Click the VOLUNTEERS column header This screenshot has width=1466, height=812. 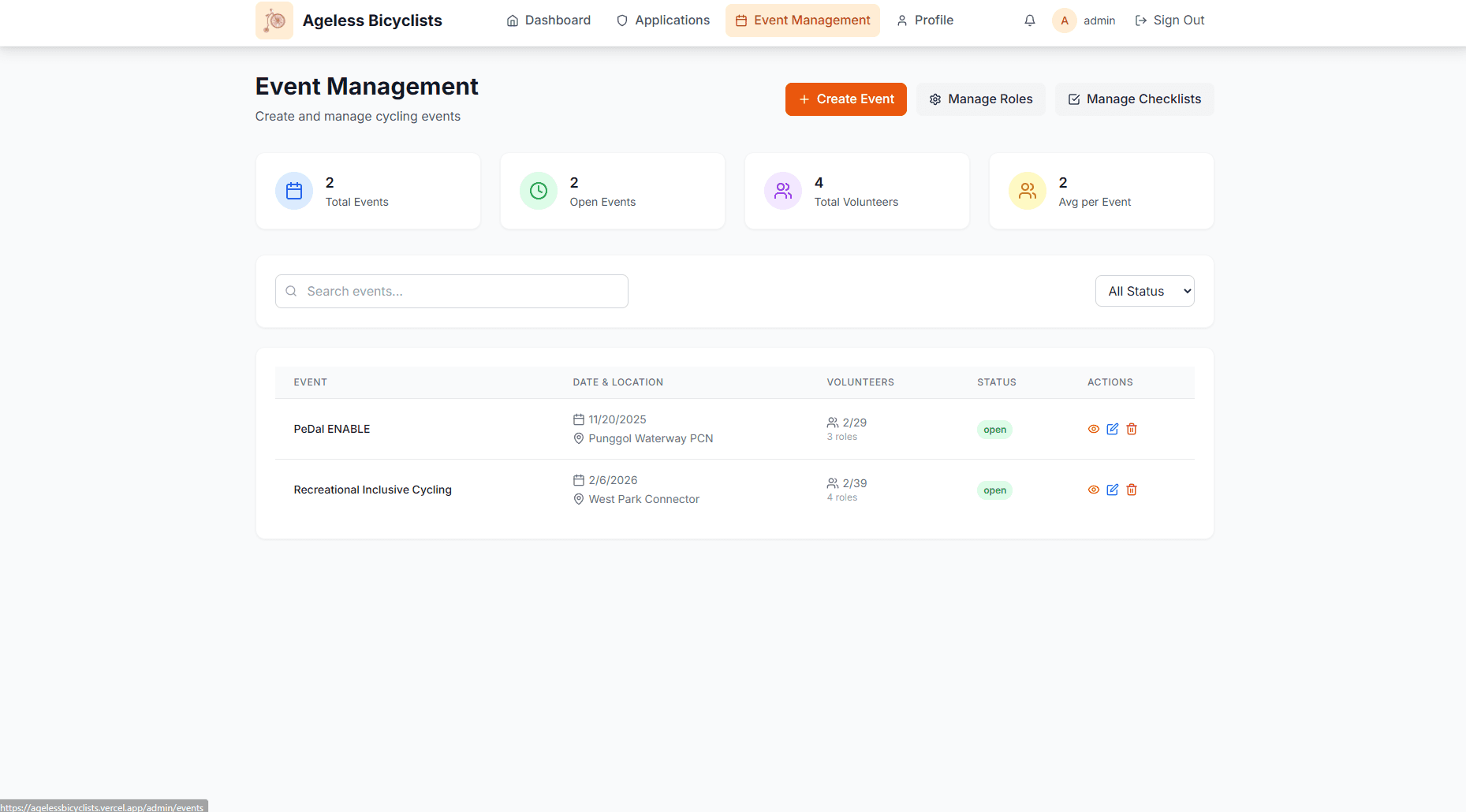[x=860, y=382]
